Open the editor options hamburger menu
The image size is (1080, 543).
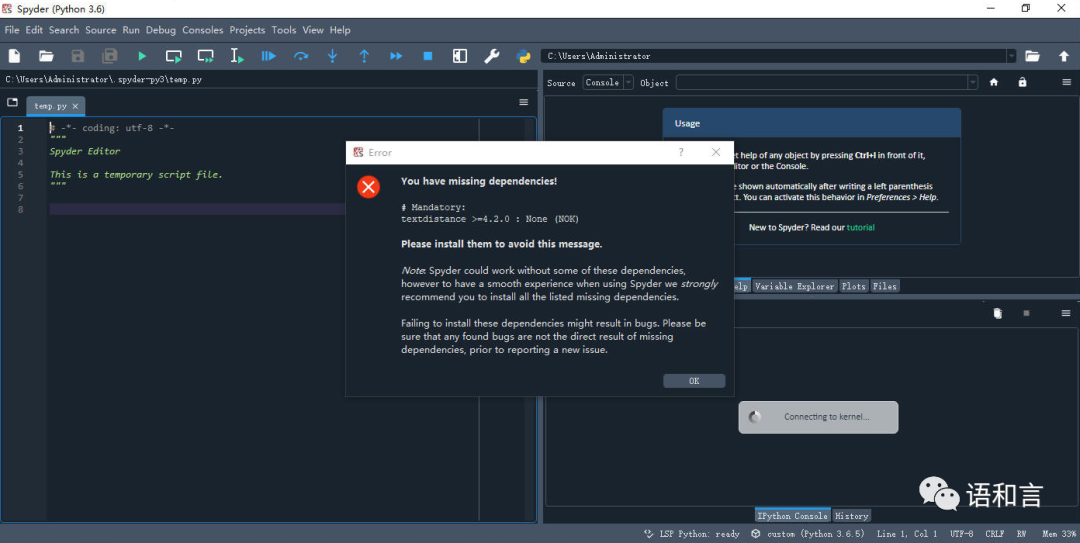coord(523,102)
